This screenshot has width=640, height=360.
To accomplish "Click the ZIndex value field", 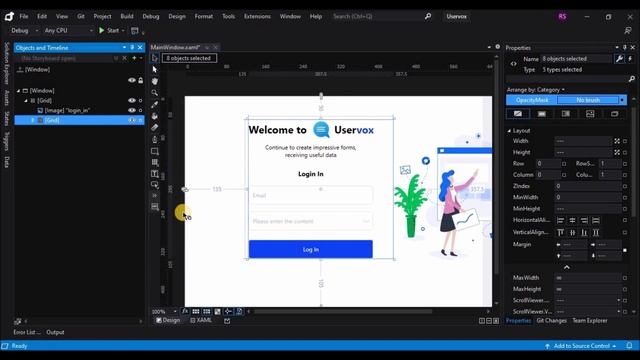I will (x=588, y=186).
